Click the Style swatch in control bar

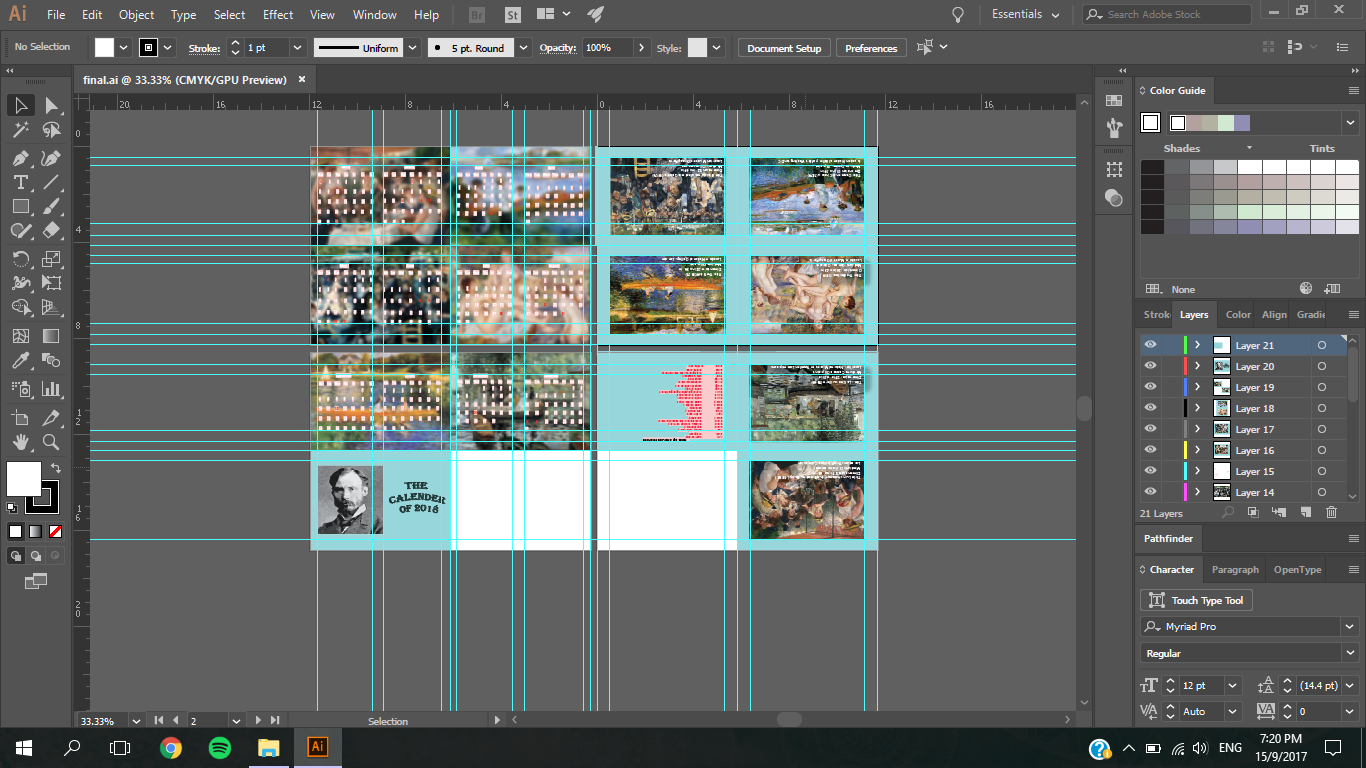tap(697, 48)
